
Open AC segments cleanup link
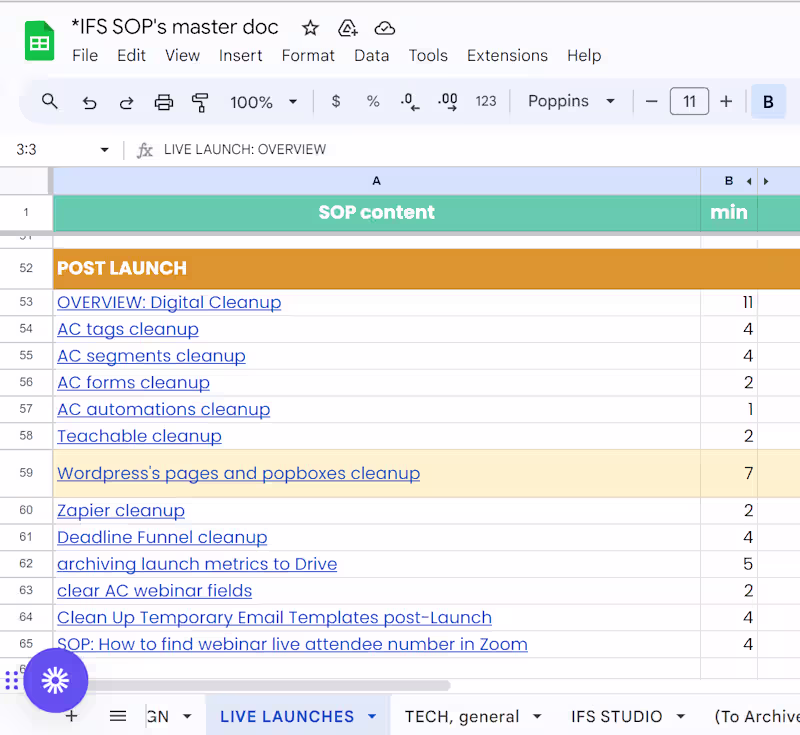coord(151,356)
